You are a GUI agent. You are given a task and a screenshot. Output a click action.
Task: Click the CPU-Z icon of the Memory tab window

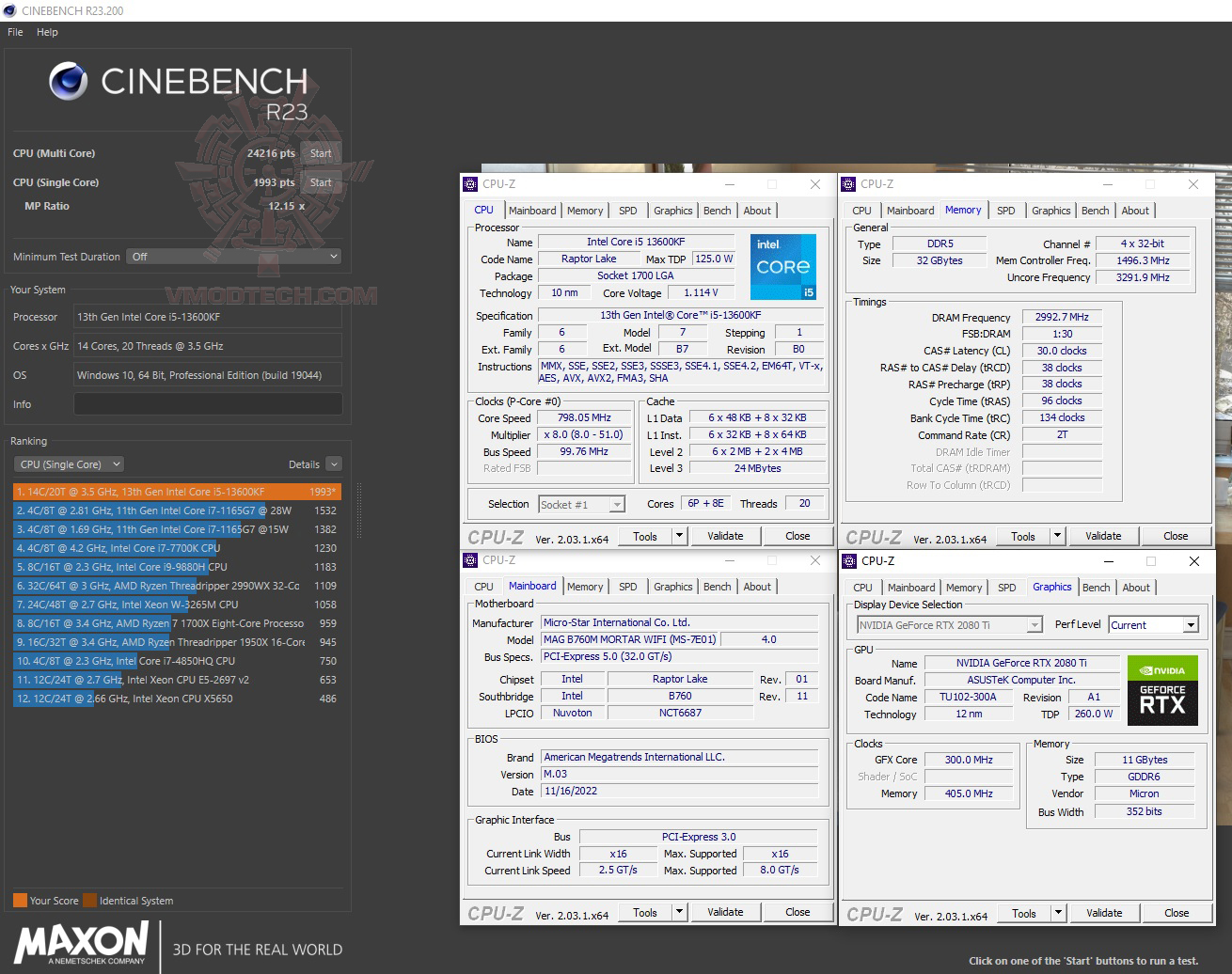tap(848, 184)
